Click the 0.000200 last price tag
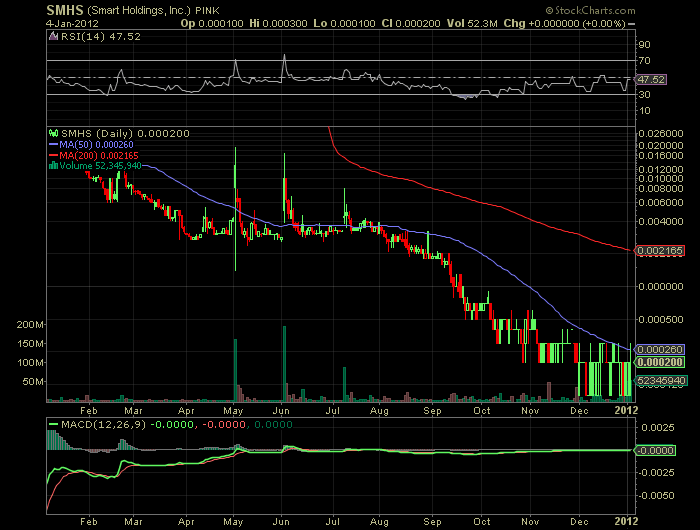Image resolution: width=700 pixels, height=530 pixels. point(660,362)
